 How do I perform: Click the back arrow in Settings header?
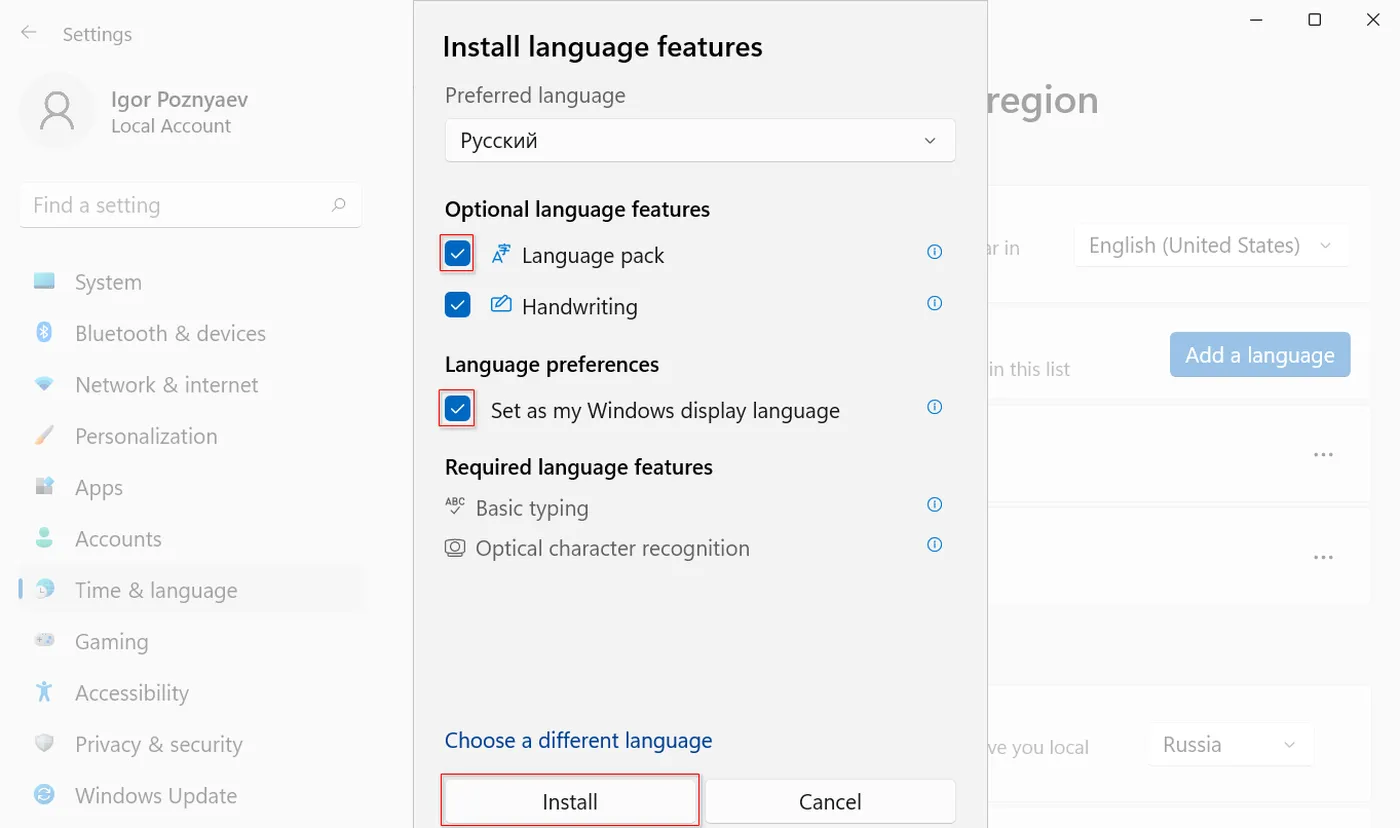pyautogui.click(x=29, y=33)
